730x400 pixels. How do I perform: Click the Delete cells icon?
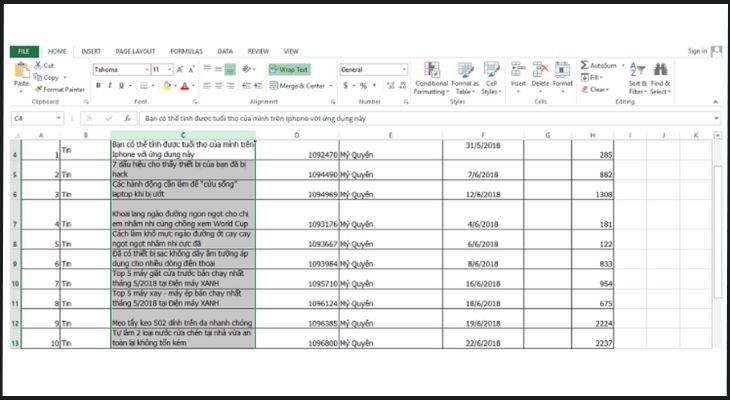(x=540, y=72)
